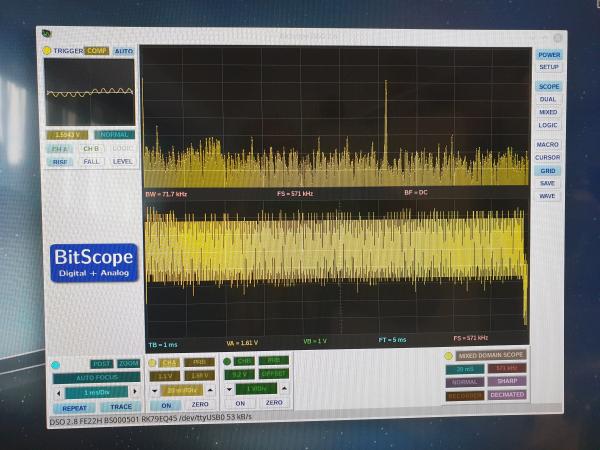Set trigger edge to RISE
Screen dimensions: 600x450
point(60,162)
